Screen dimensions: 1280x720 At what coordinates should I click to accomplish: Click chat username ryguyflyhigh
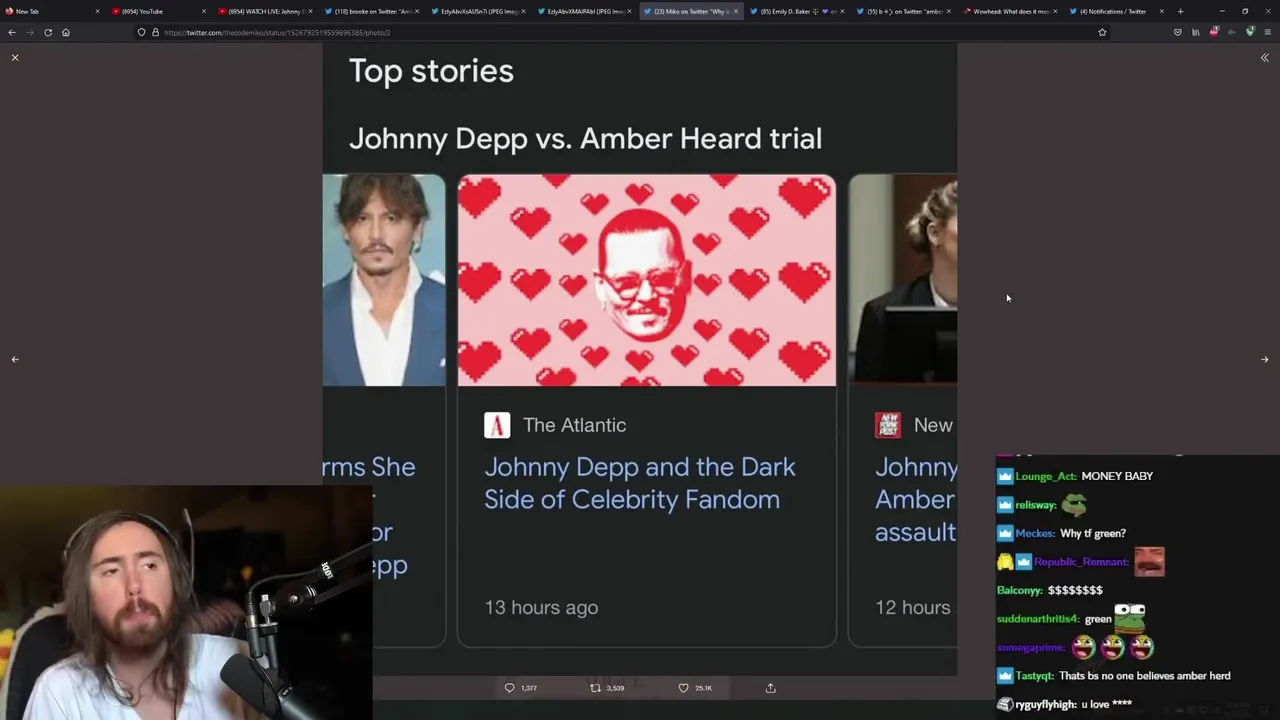[1046, 704]
